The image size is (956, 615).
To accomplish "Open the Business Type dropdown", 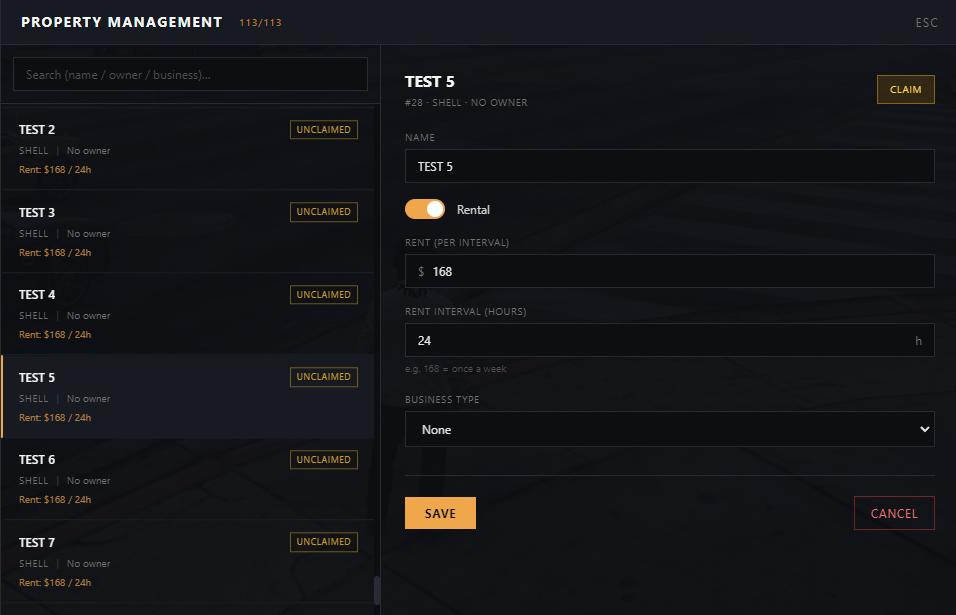I will (669, 429).
